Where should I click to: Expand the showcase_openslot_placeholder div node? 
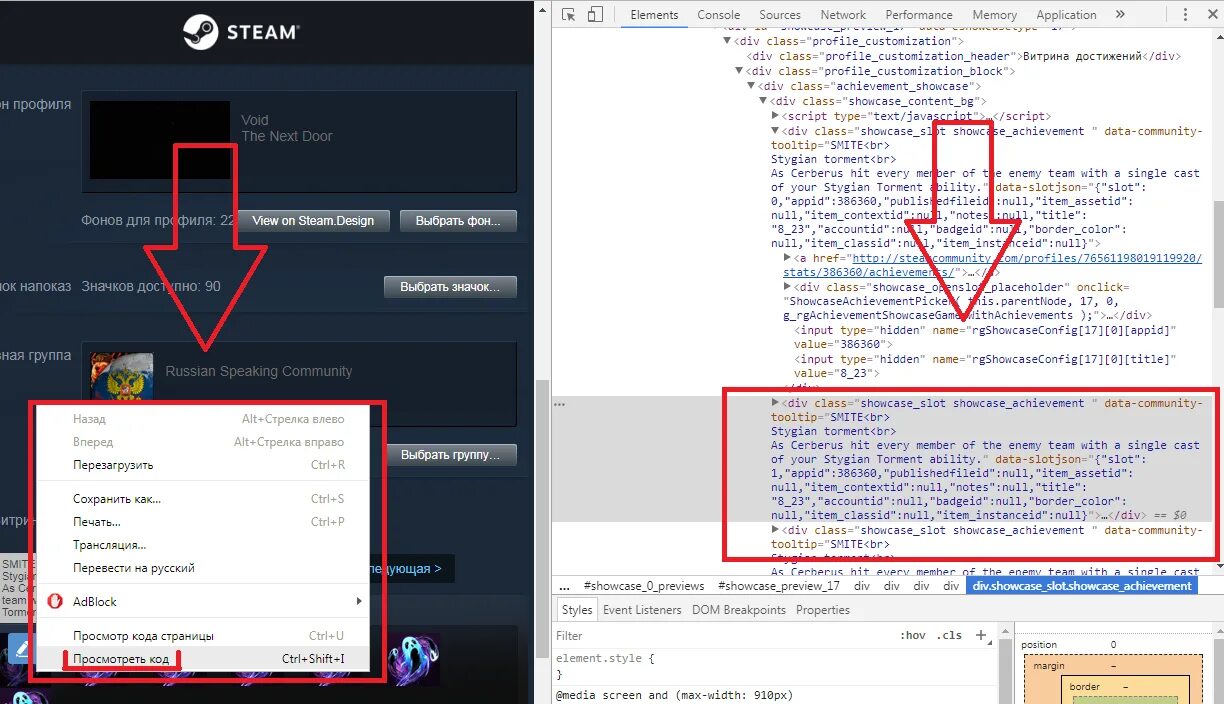pyautogui.click(x=787, y=287)
